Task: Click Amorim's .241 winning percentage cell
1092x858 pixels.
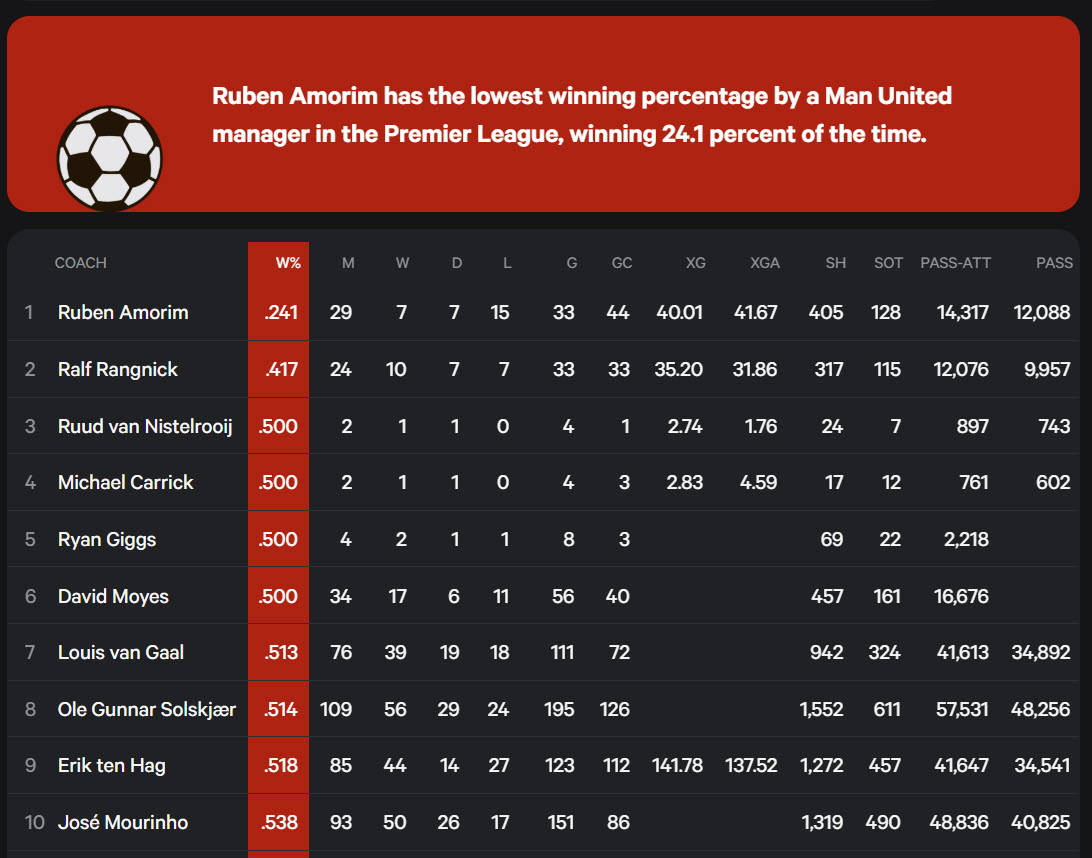Action: click(x=279, y=312)
